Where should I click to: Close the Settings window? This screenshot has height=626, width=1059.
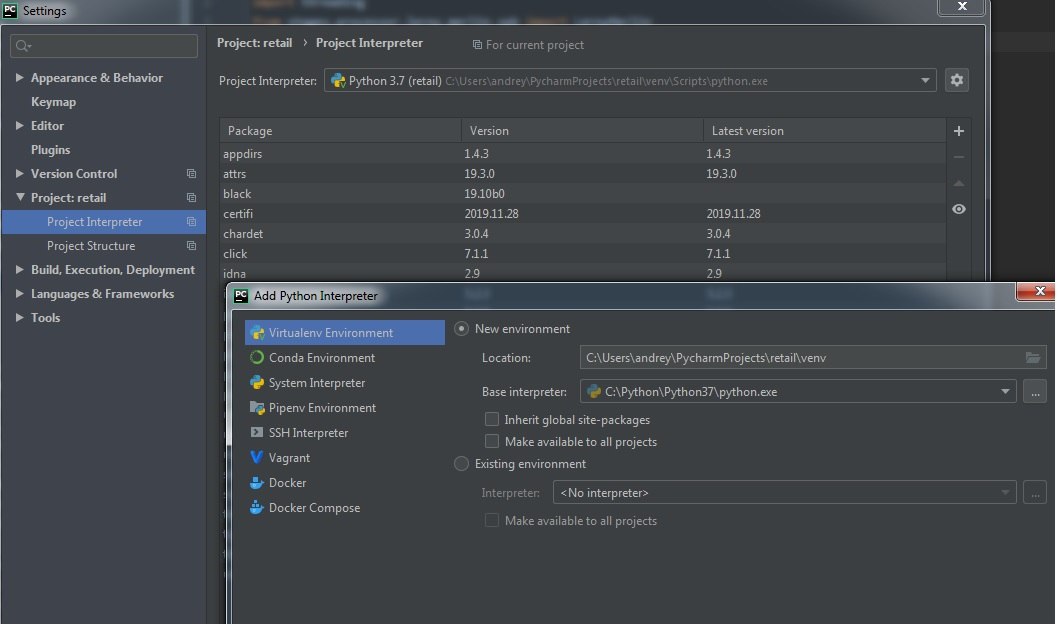click(x=964, y=7)
